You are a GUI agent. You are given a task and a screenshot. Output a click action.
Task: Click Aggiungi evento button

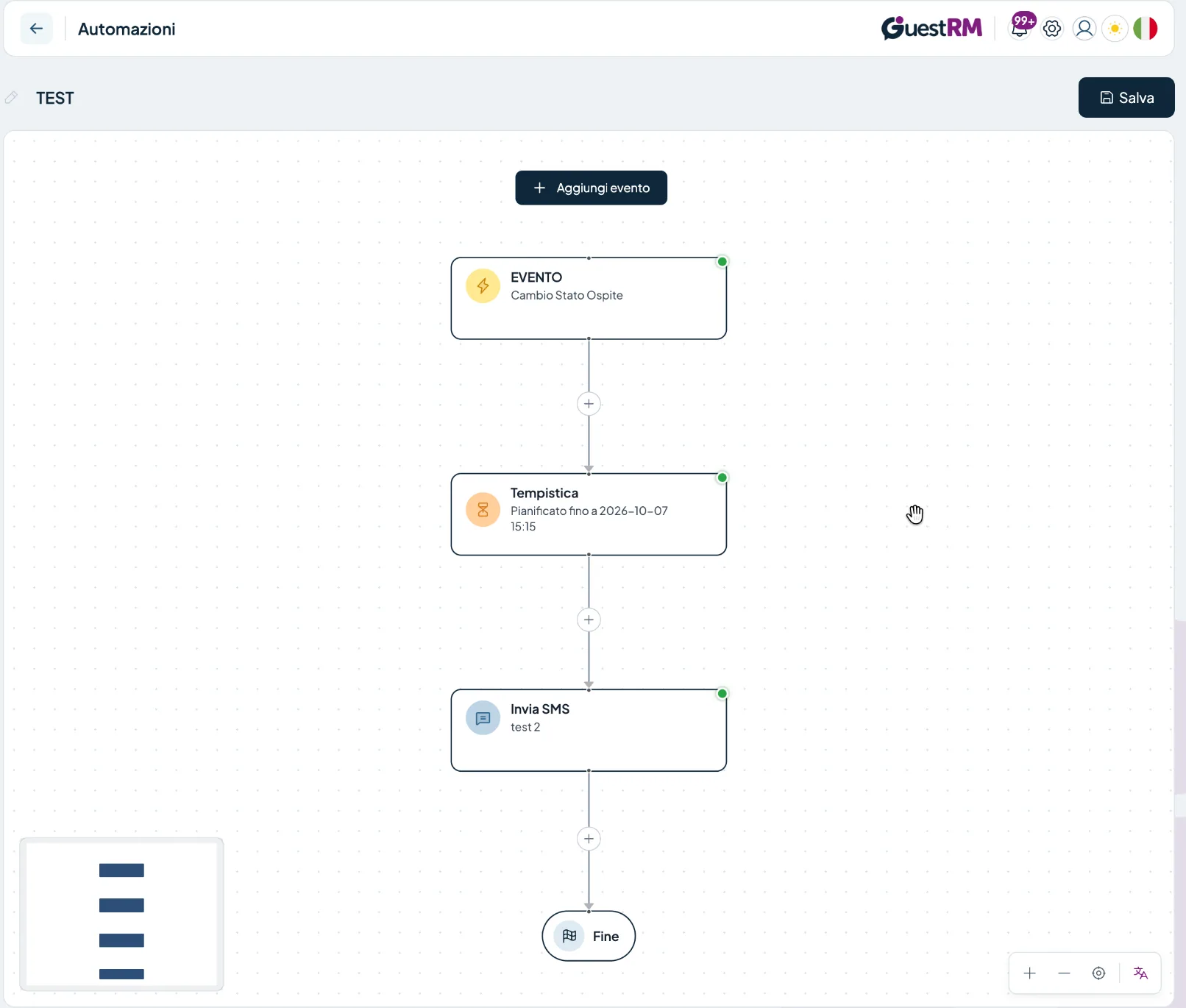[591, 188]
